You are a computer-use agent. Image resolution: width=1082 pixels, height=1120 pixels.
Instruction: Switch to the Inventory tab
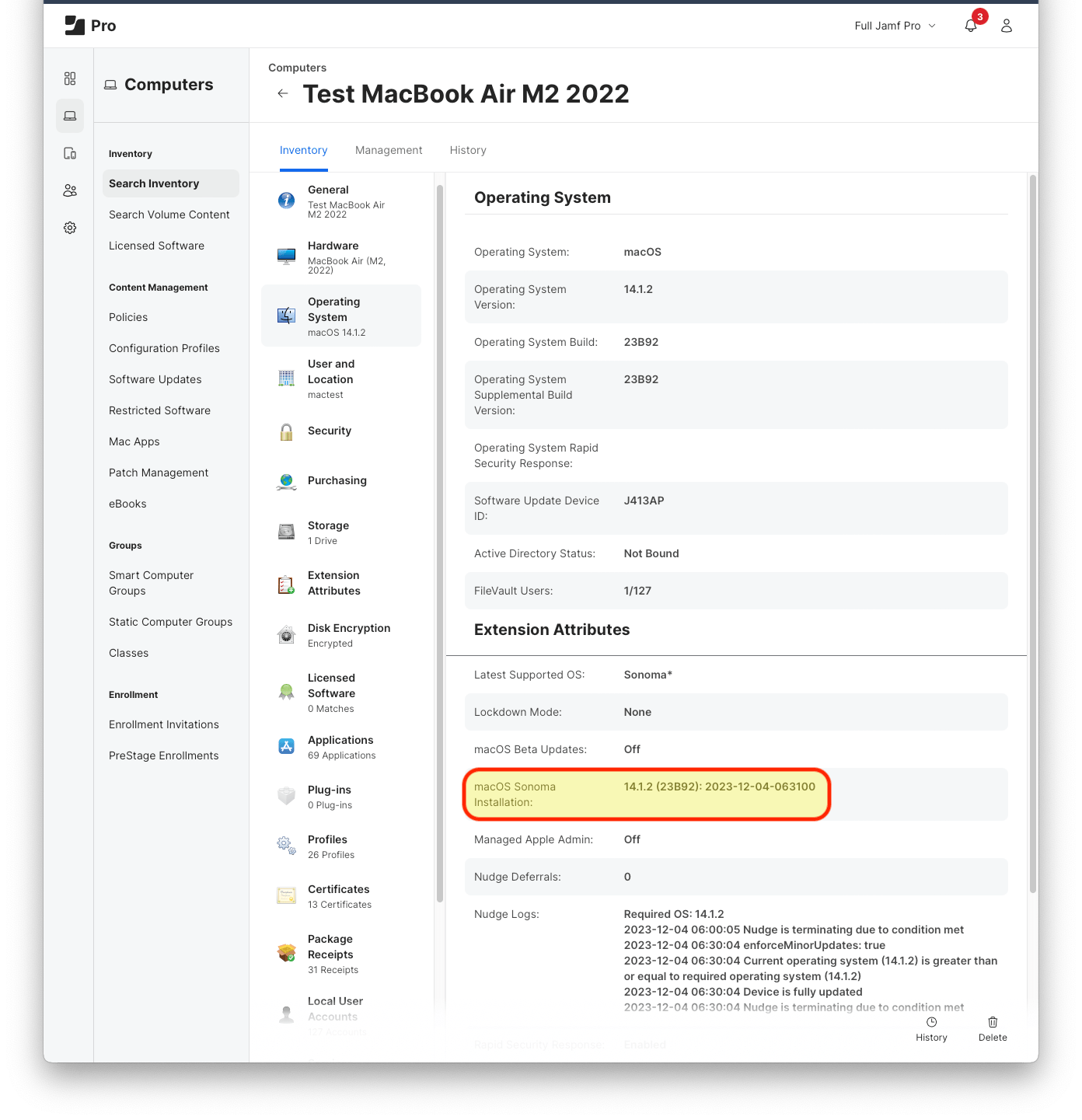(x=303, y=150)
